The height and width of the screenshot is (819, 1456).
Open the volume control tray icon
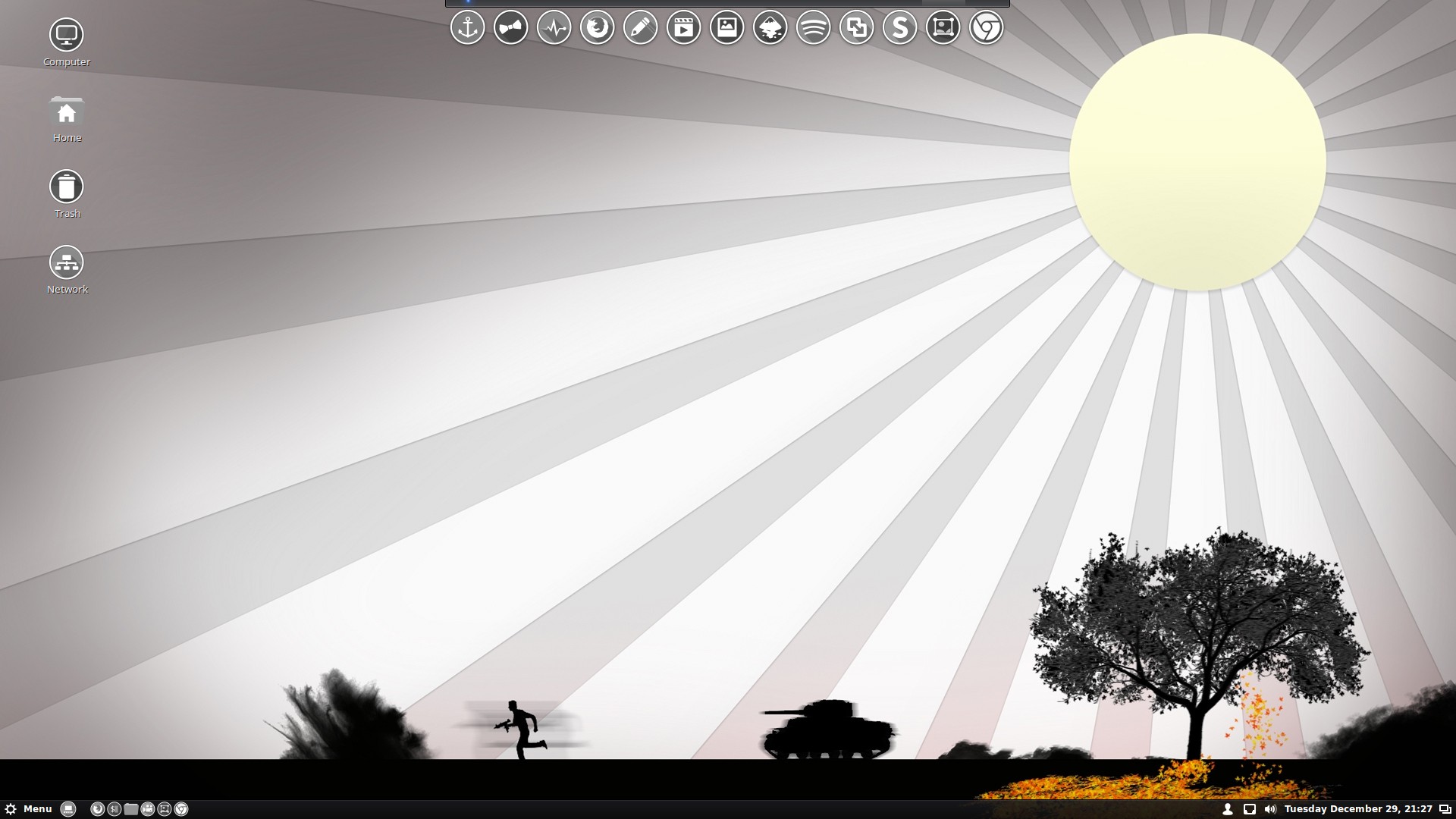pos(1270,809)
